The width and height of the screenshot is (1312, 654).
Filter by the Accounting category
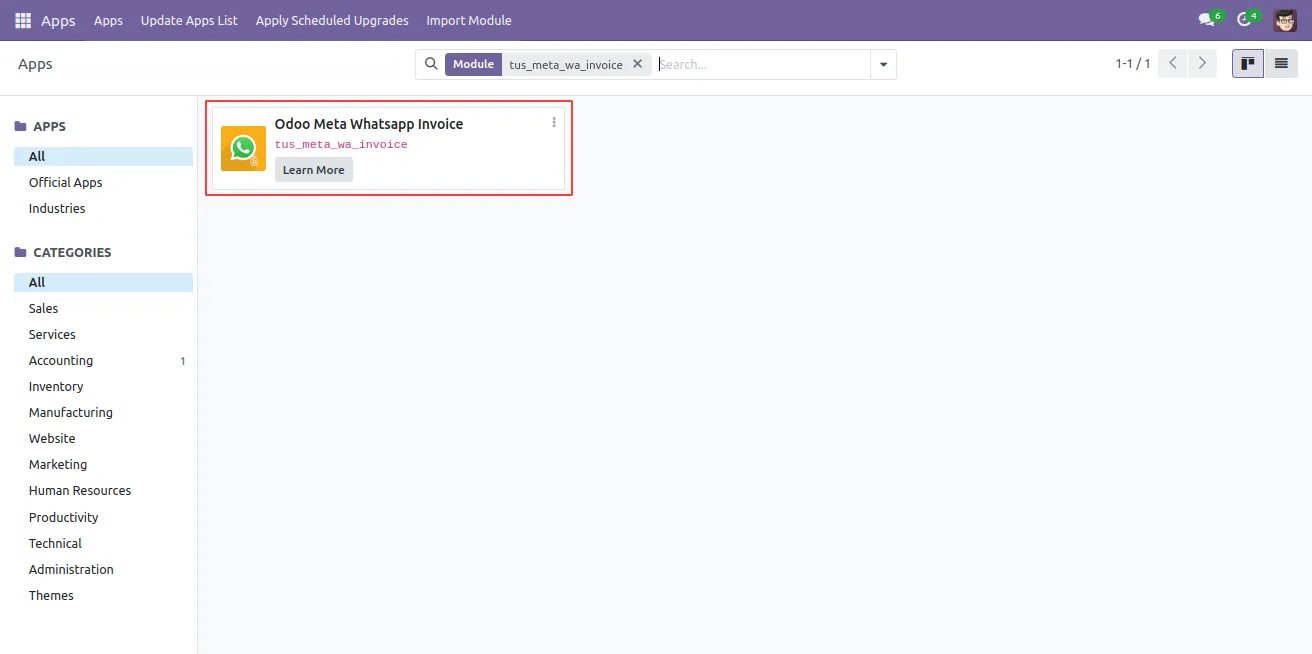103,360
